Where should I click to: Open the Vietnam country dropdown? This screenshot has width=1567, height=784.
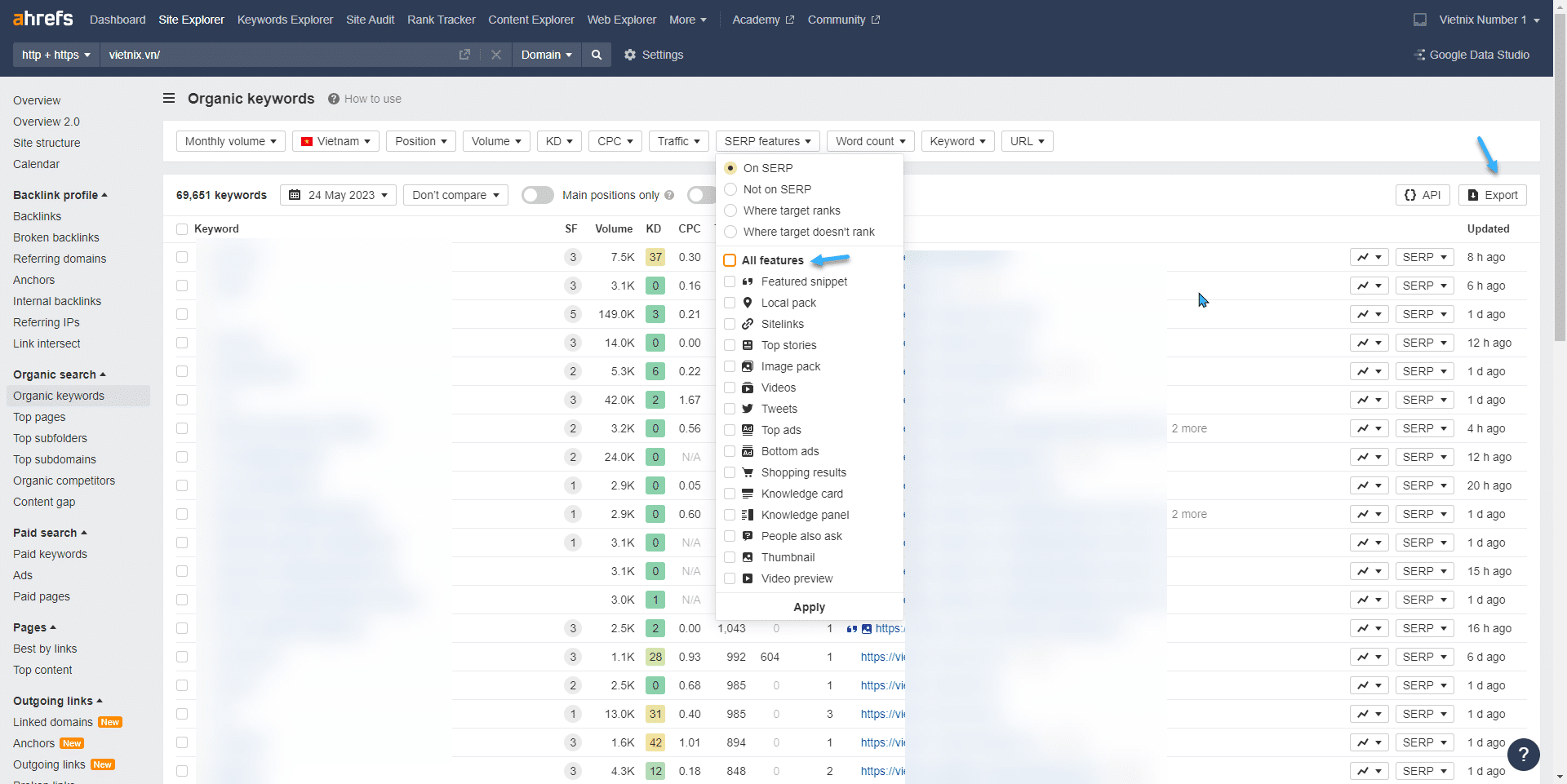click(x=335, y=141)
